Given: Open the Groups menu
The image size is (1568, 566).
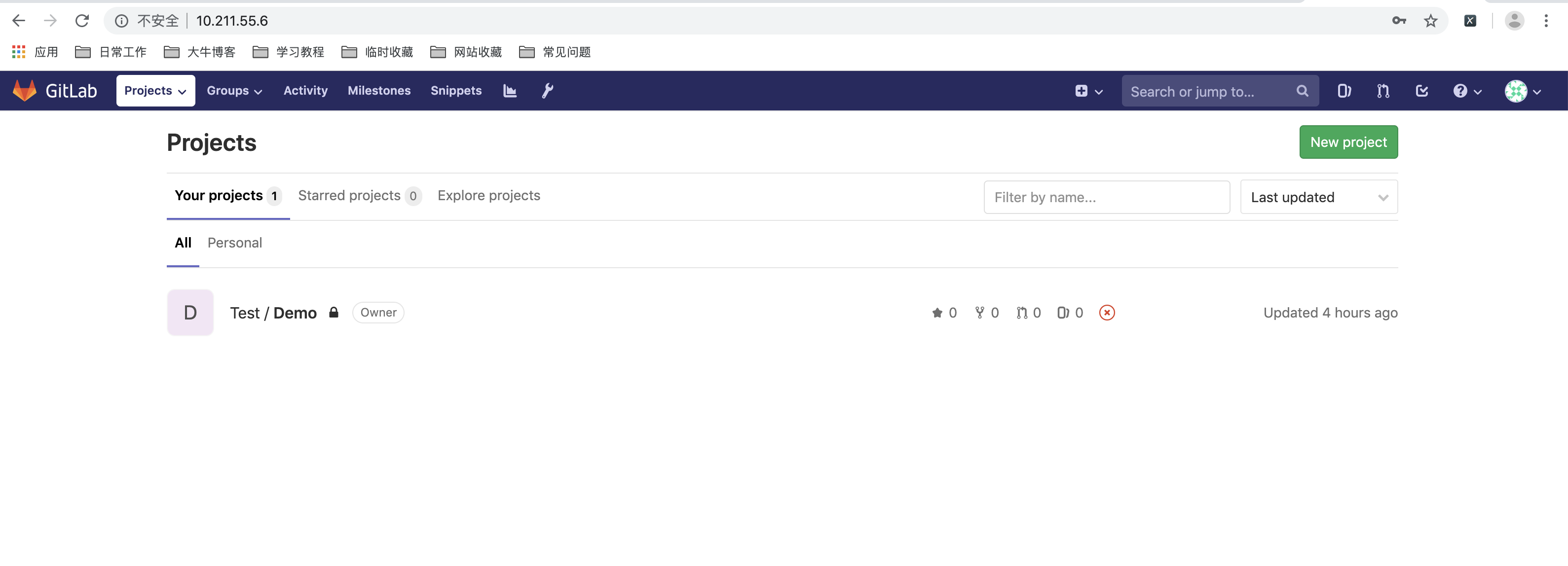Looking at the screenshot, I should click(234, 91).
